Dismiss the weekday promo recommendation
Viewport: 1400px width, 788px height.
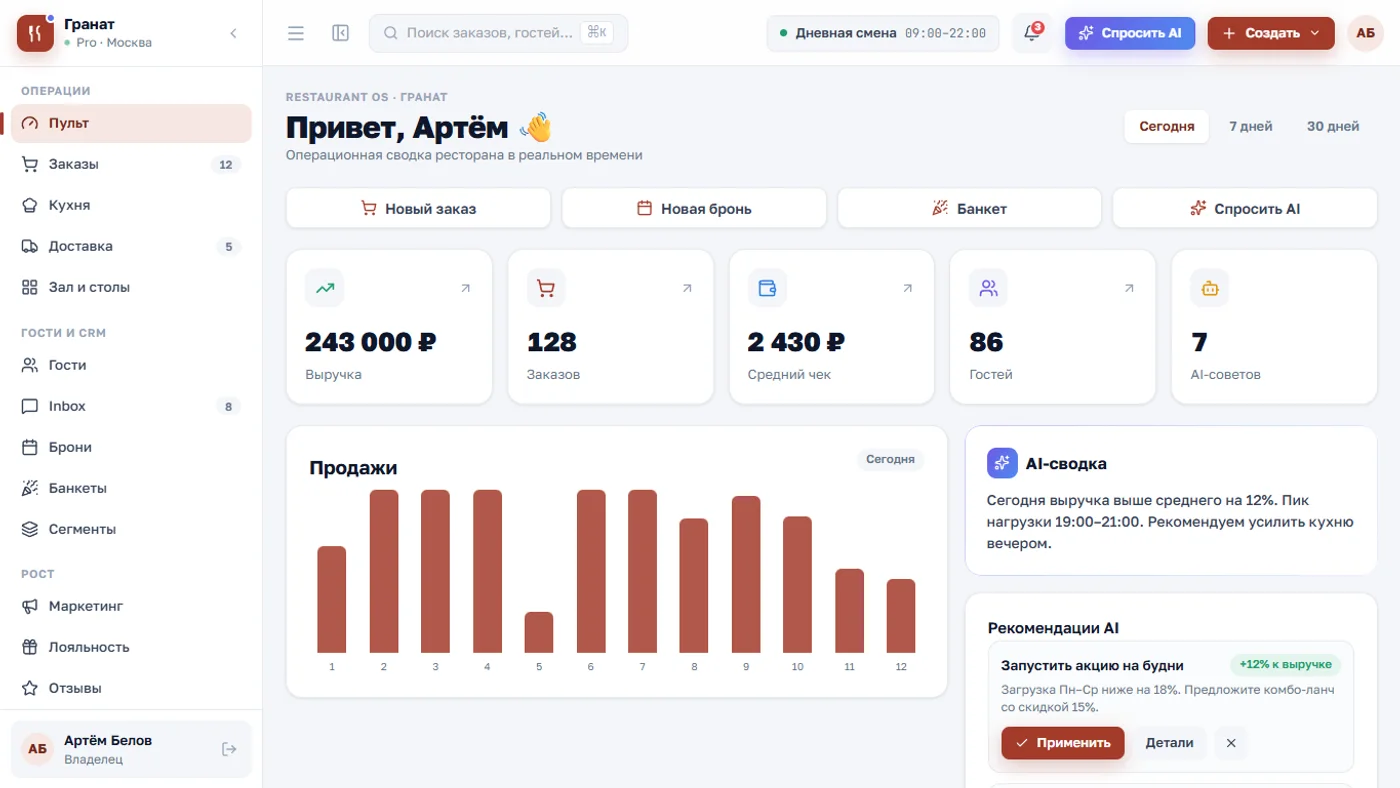pos(1231,743)
